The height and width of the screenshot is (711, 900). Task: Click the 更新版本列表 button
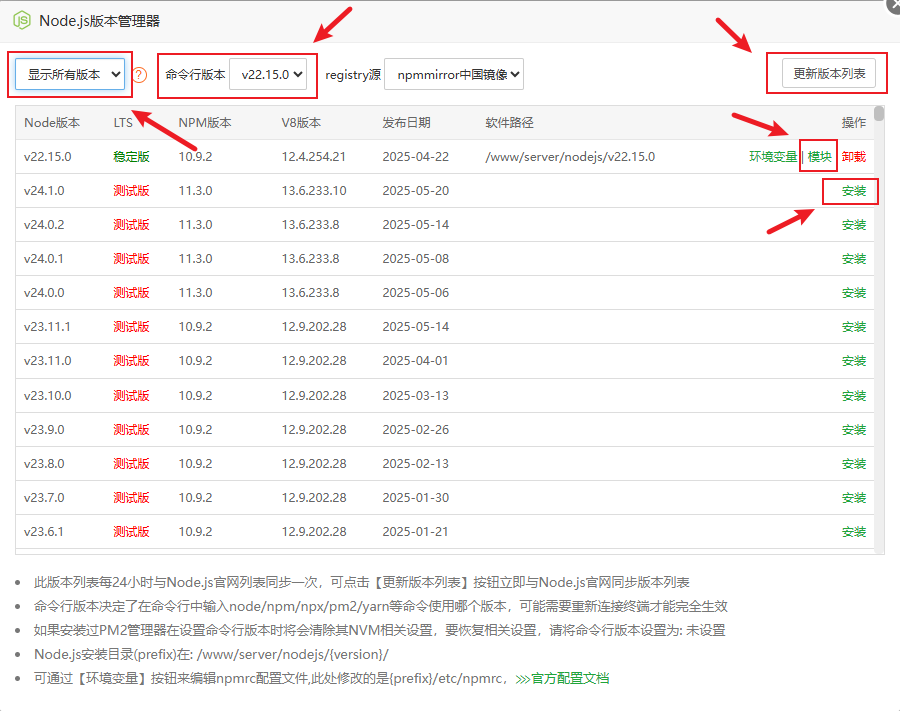pyautogui.click(x=829, y=73)
